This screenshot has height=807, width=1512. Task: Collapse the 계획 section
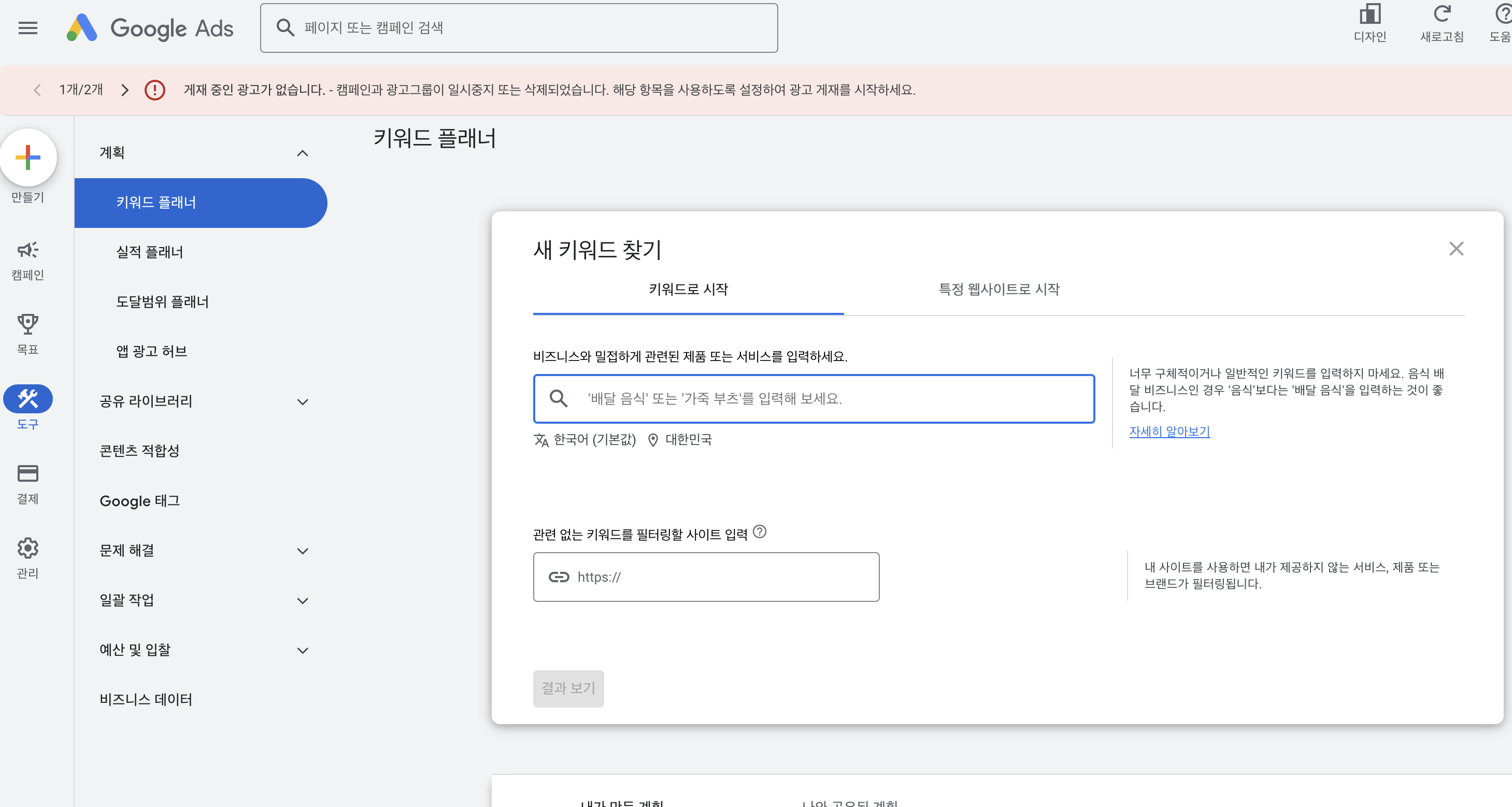point(302,153)
